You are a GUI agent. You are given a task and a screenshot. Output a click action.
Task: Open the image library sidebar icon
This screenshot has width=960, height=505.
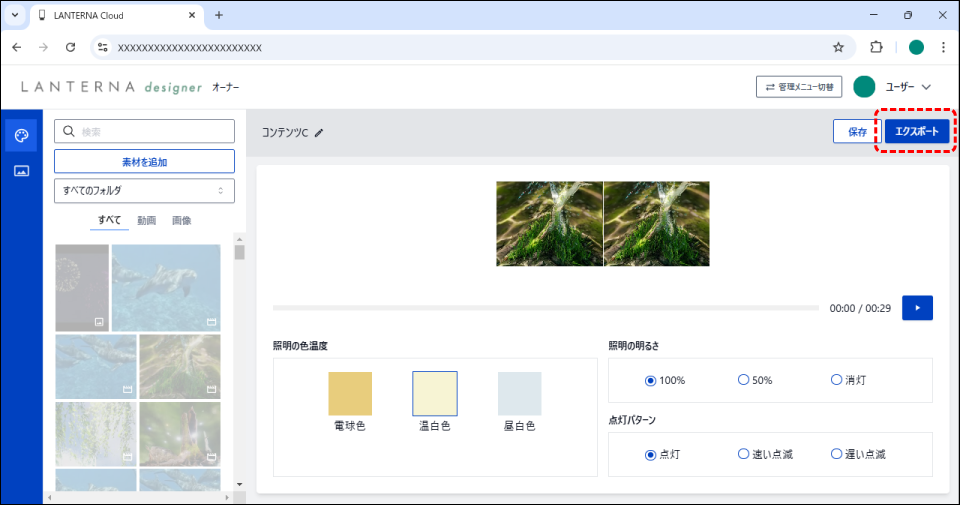pos(21,171)
